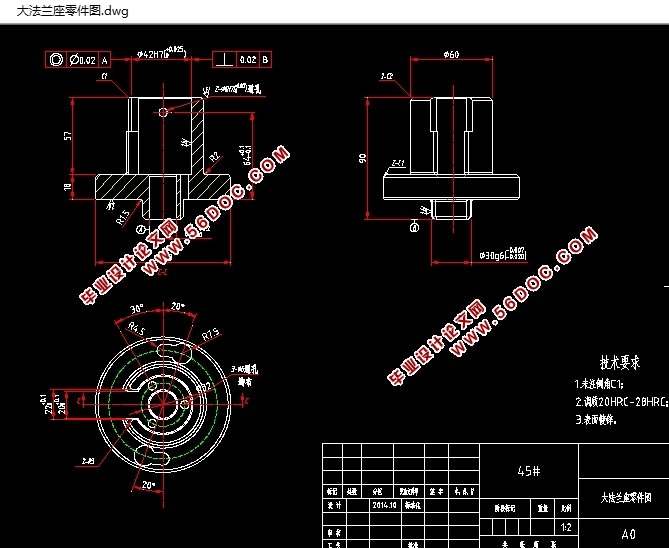Click the 技术要求 heading
Screen dimensions: 669x548
point(618,362)
